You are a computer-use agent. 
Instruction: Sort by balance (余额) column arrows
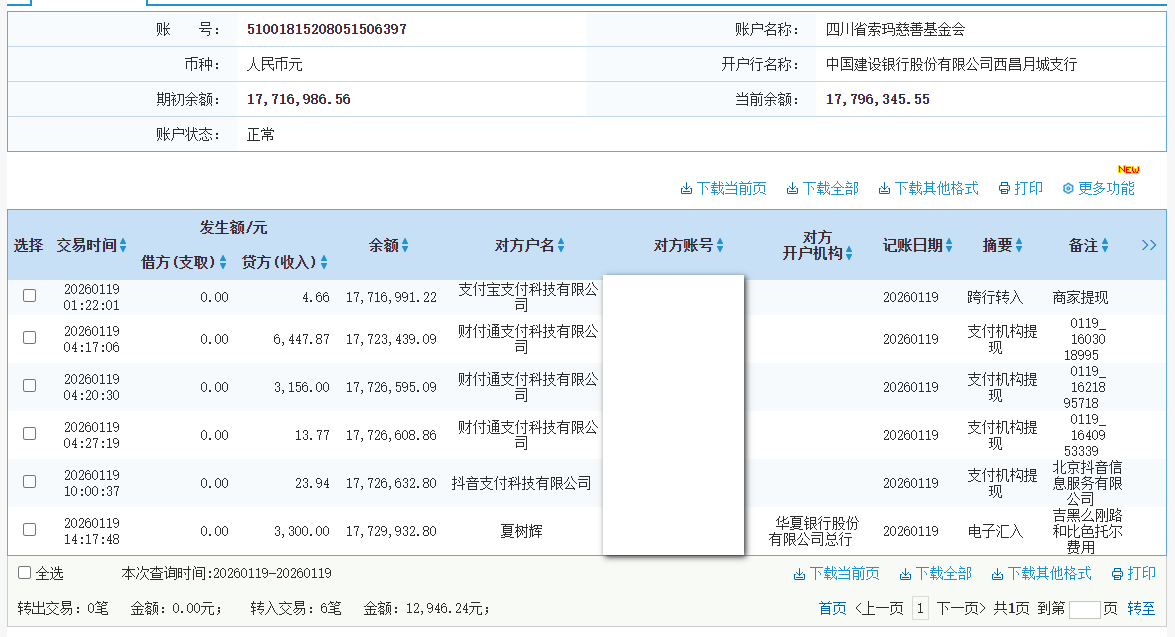[x=405, y=246]
